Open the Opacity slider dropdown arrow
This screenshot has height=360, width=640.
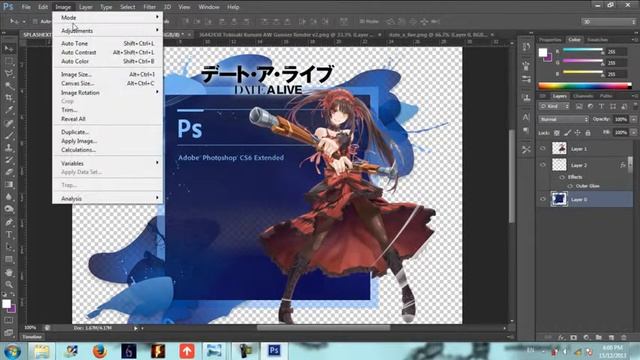point(633,119)
